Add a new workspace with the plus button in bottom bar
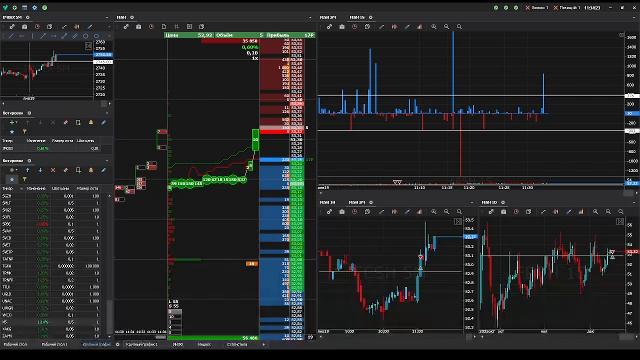This screenshot has height=360, width=640. point(263,344)
